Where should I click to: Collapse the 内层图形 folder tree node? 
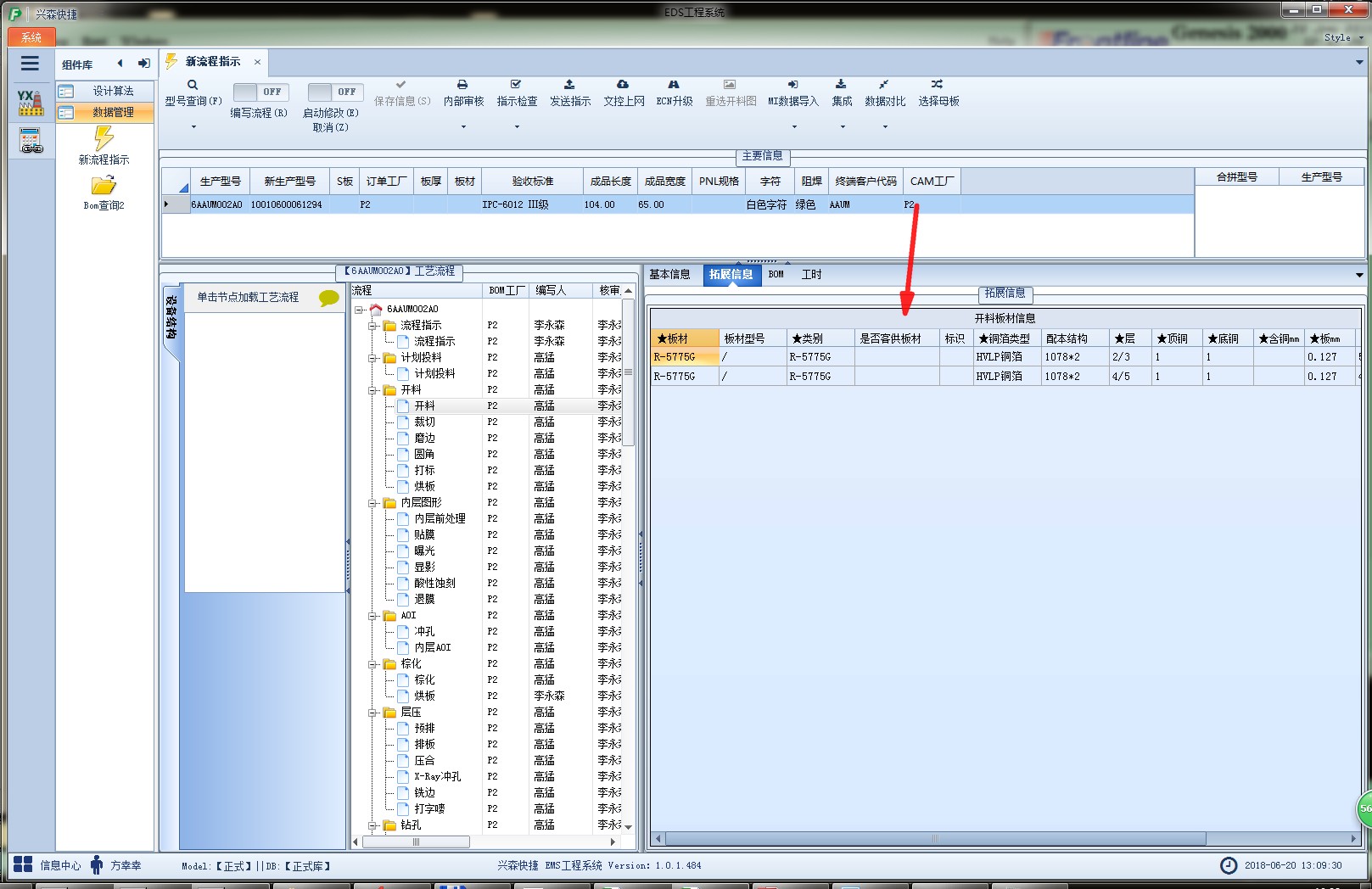pyautogui.click(x=372, y=503)
